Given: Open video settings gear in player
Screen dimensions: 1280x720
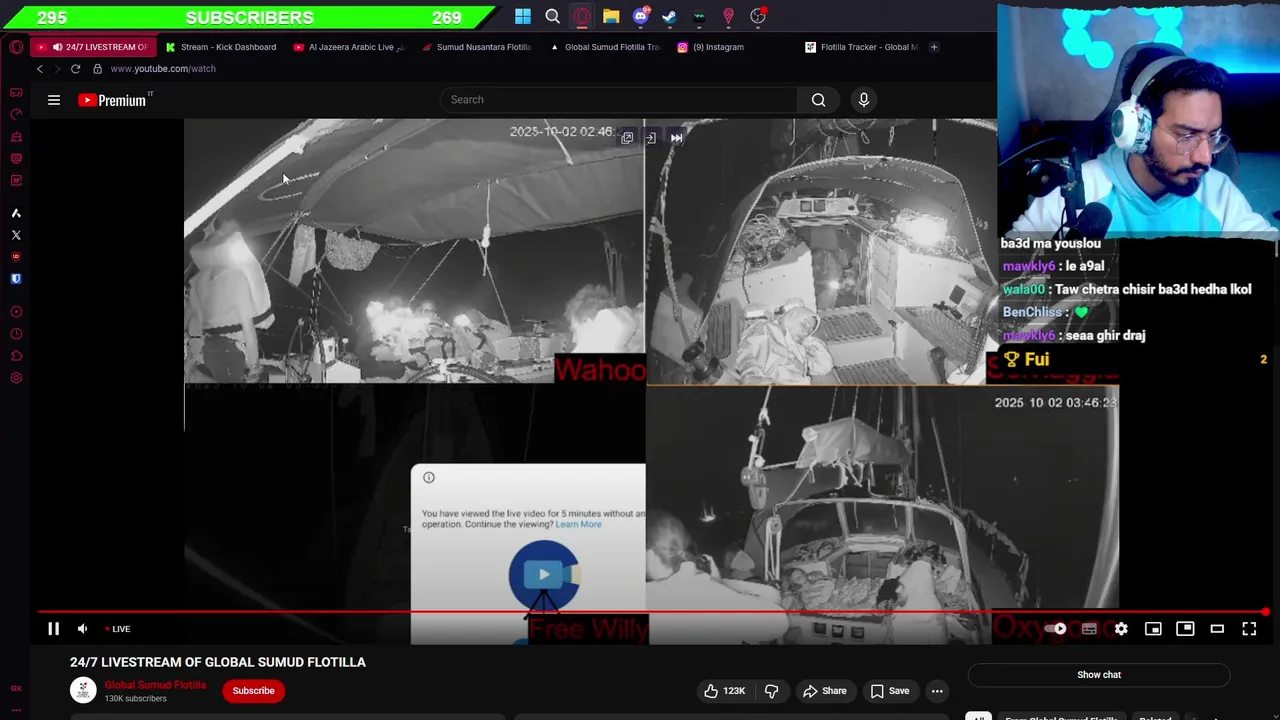Looking at the screenshot, I should coord(1121,629).
